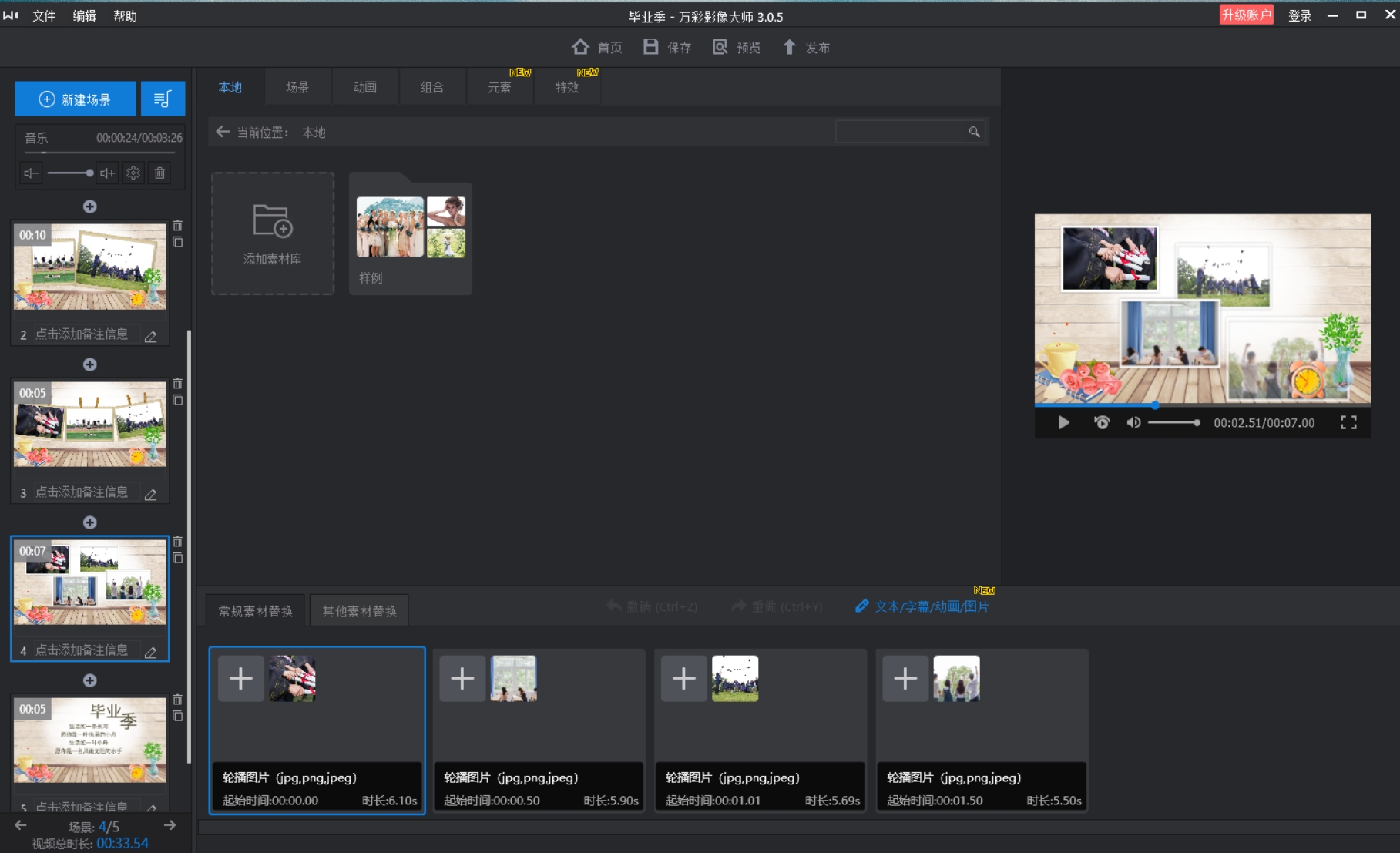Go to previous scene arrow
The image size is (1400, 853).
tap(21, 825)
